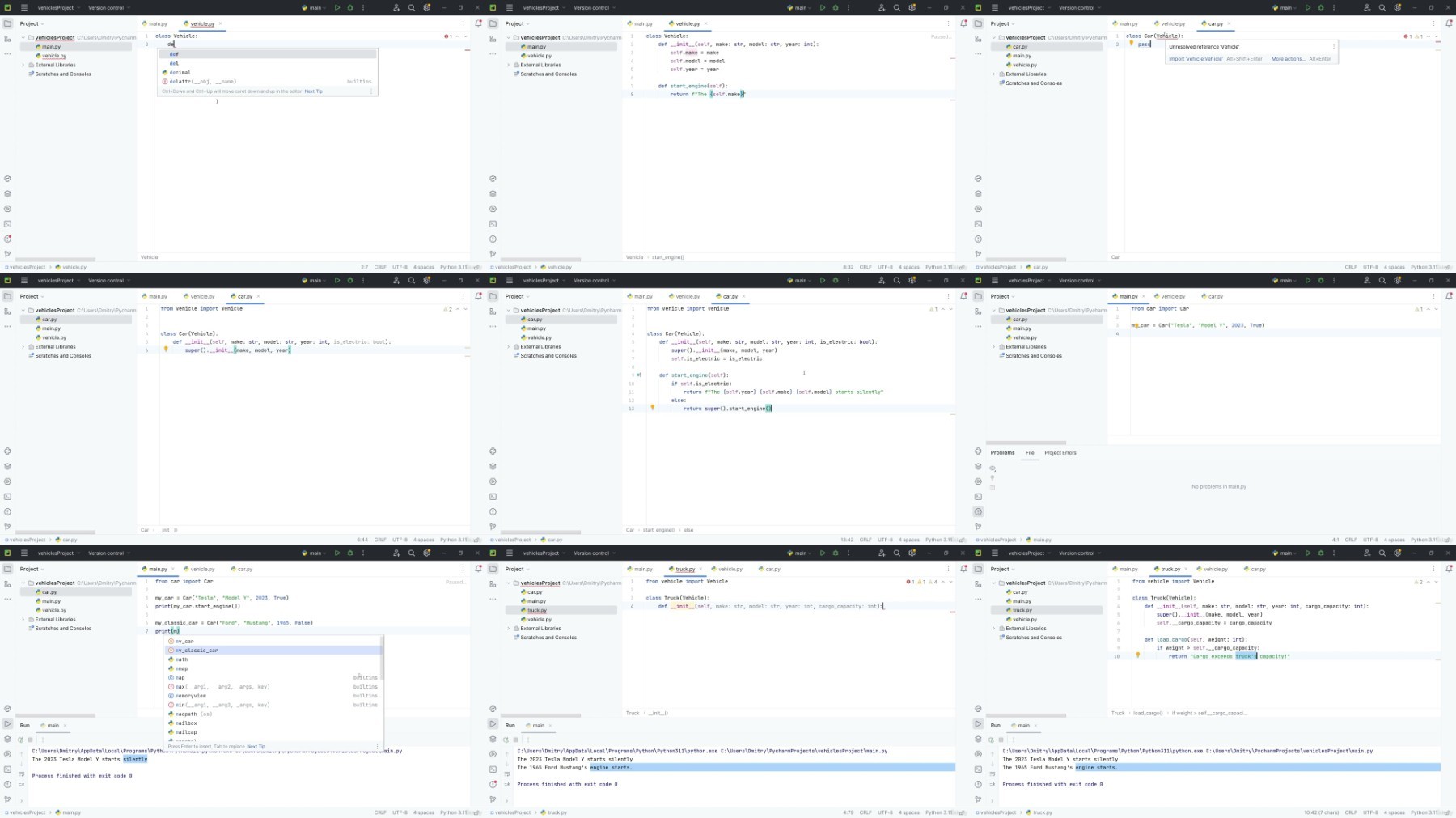Switch to the Project Errors tab
The width and height of the screenshot is (1456, 818).
pos(1060,452)
